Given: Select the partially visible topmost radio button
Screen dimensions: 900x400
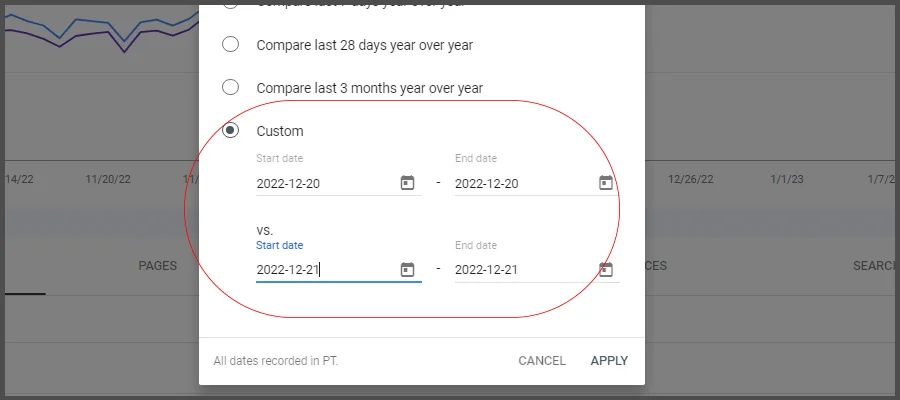Looking at the screenshot, I should [x=231, y=4].
